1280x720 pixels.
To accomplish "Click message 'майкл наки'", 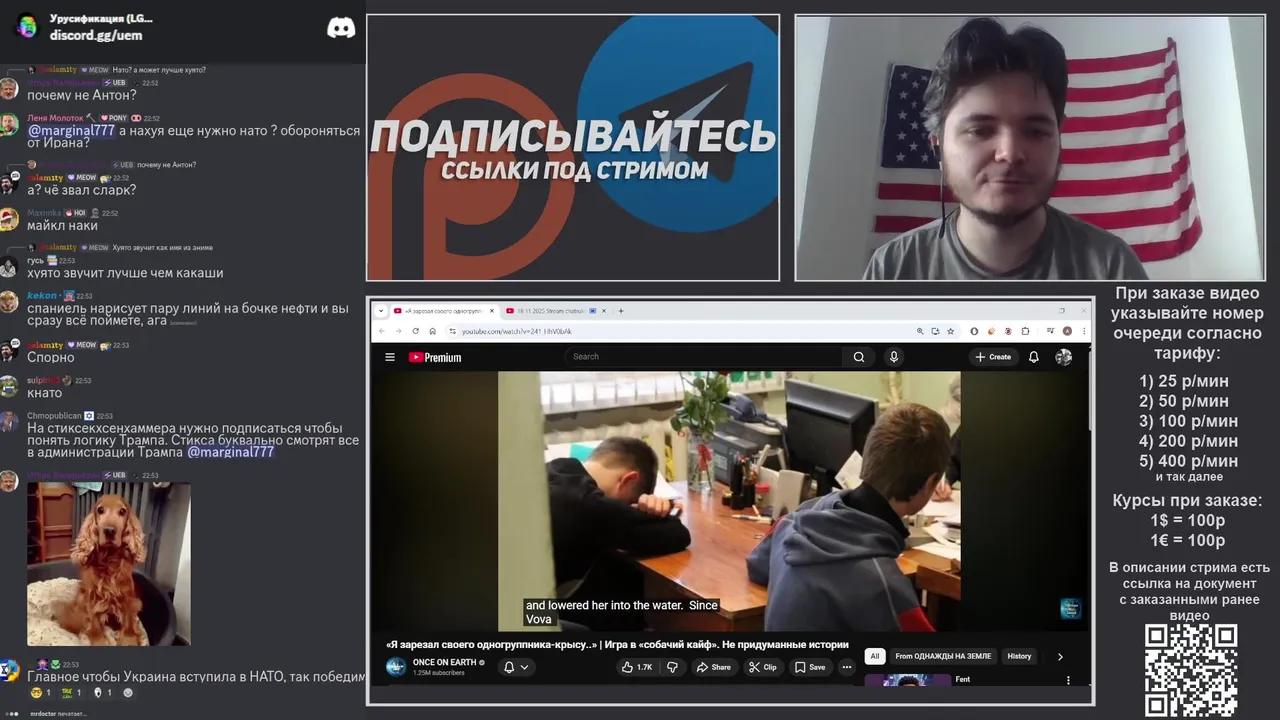I will (62, 225).
